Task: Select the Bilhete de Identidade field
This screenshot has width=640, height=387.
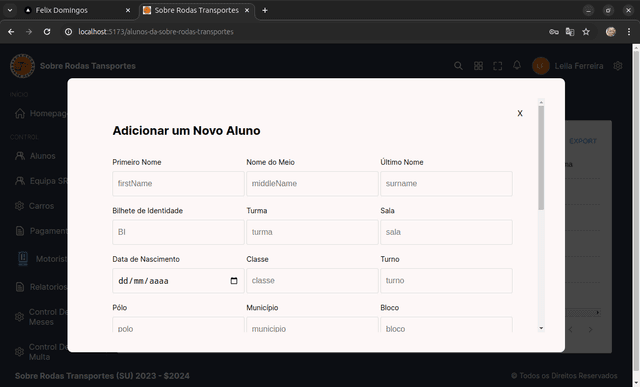Action: click(178, 232)
